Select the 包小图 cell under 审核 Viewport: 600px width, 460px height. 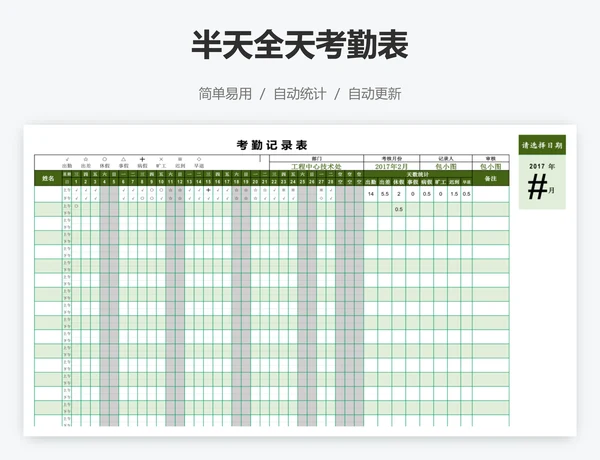(491, 166)
